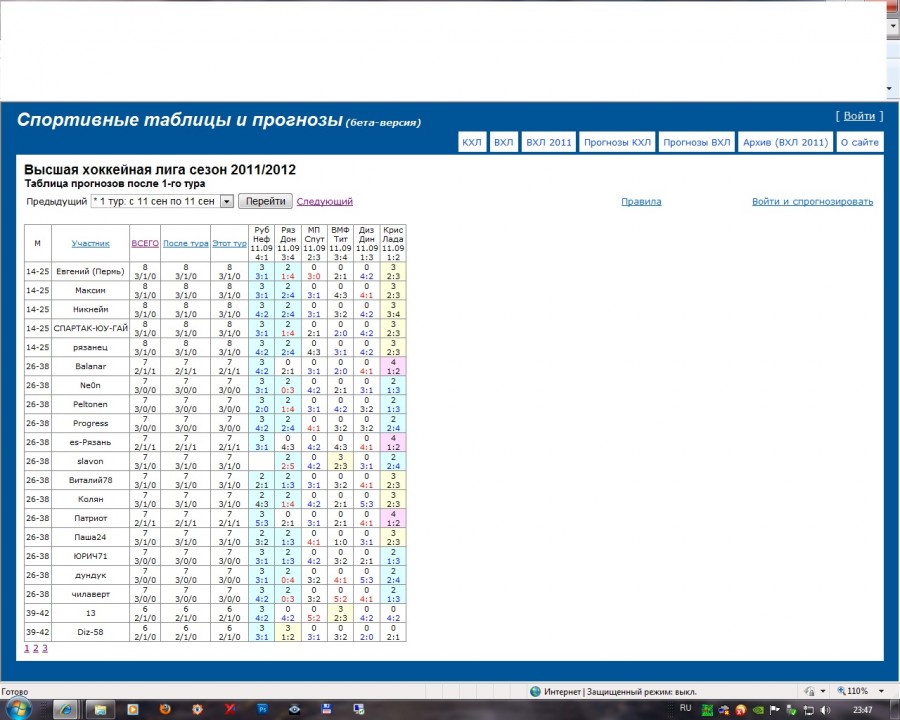
Task: Click the RU language indicator
Action: (685, 708)
